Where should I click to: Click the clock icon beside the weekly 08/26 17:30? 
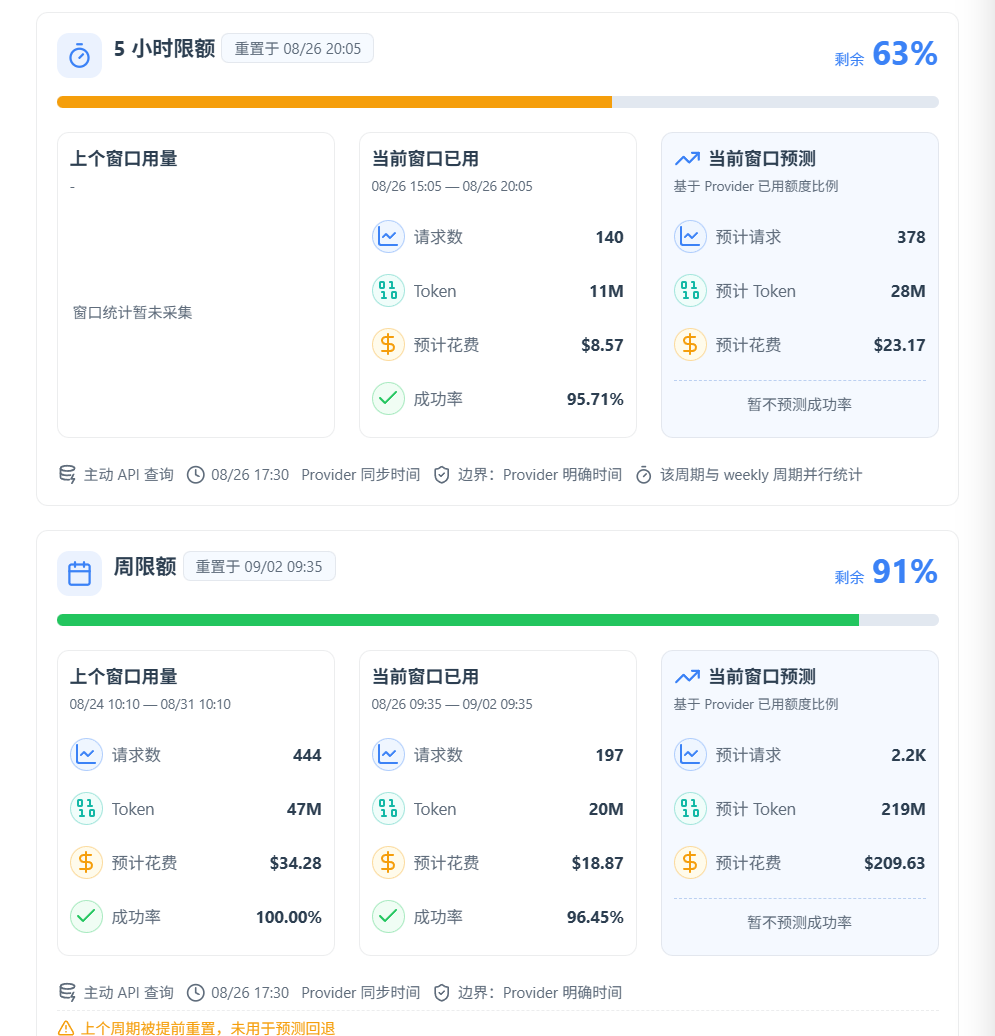click(196, 992)
